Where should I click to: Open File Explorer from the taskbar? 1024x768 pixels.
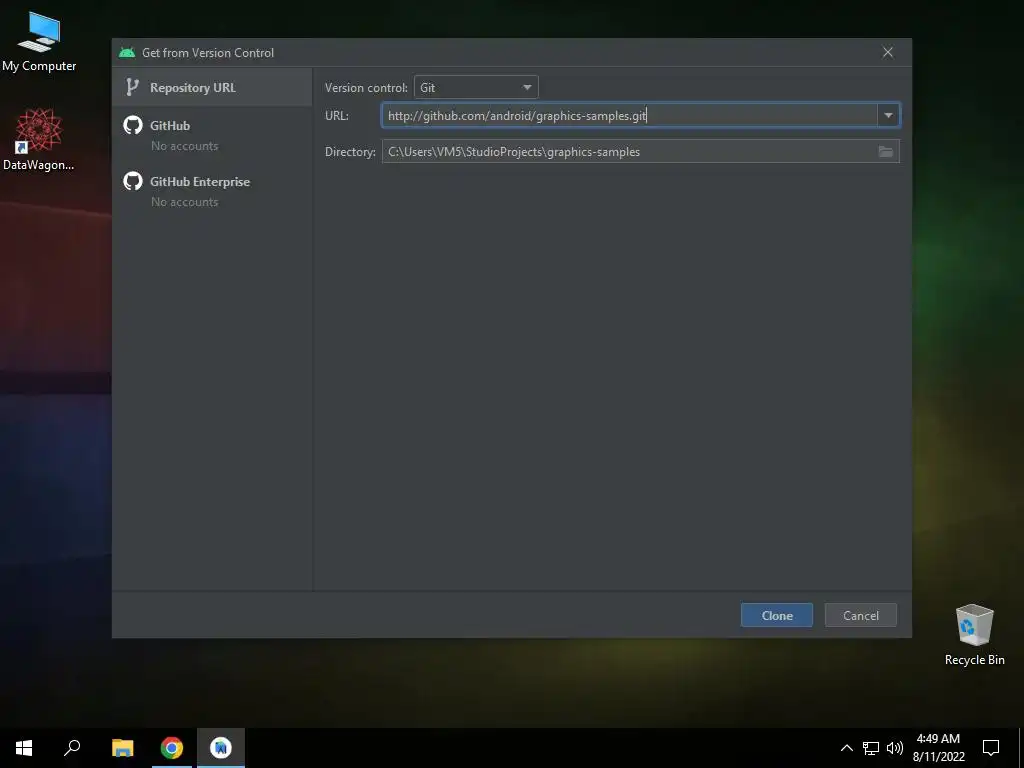click(122, 748)
